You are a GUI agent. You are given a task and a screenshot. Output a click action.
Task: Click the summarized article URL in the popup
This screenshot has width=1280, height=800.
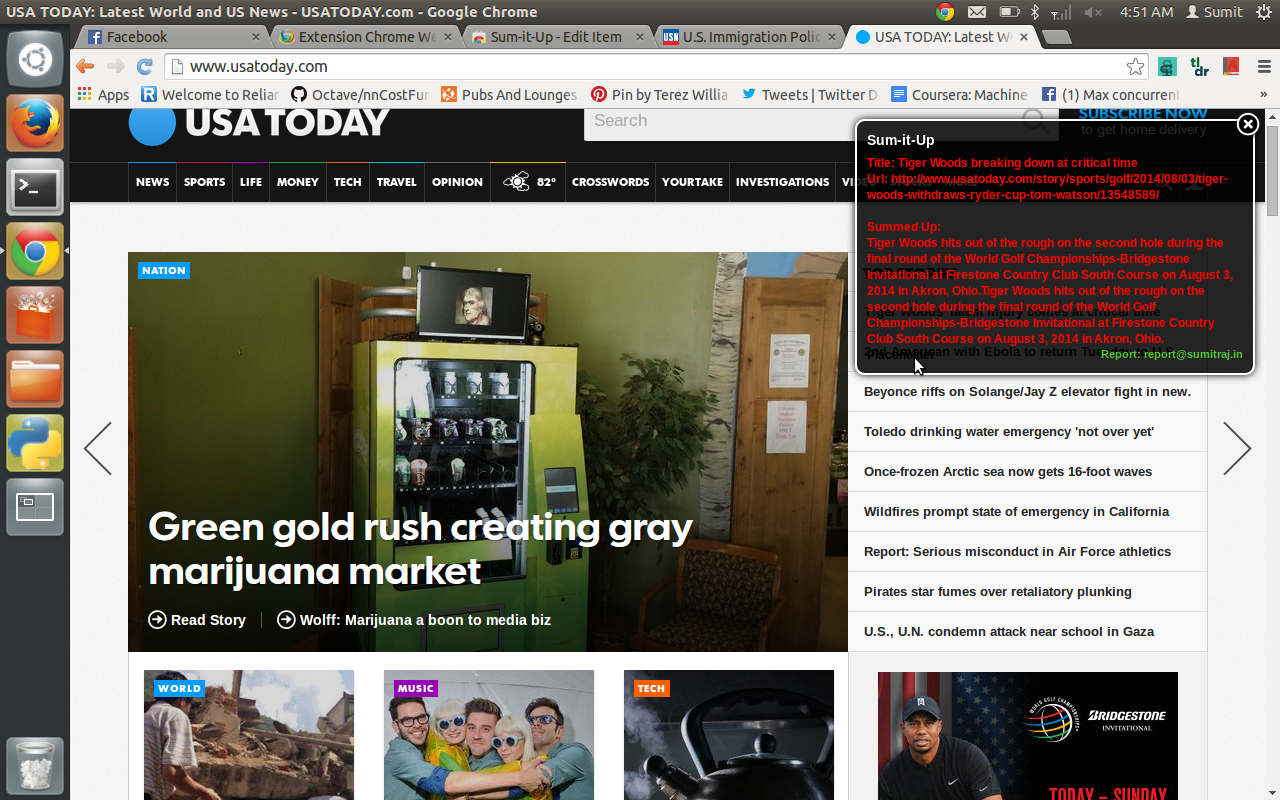[x=1047, y=187]
